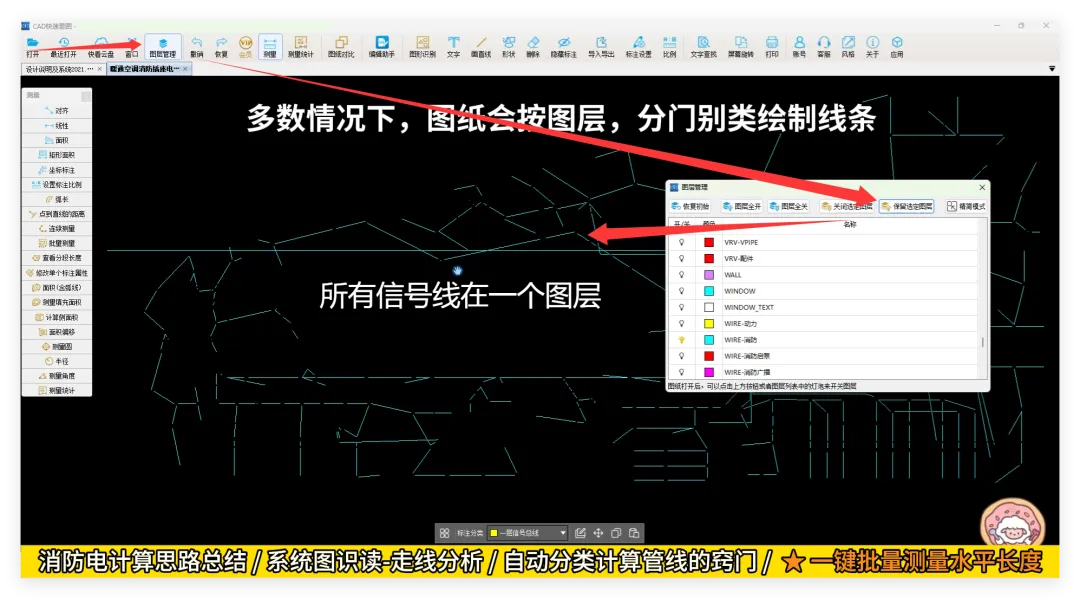Toggle WIRE-消防广播 layer light bulb

[x=681, y=372]
